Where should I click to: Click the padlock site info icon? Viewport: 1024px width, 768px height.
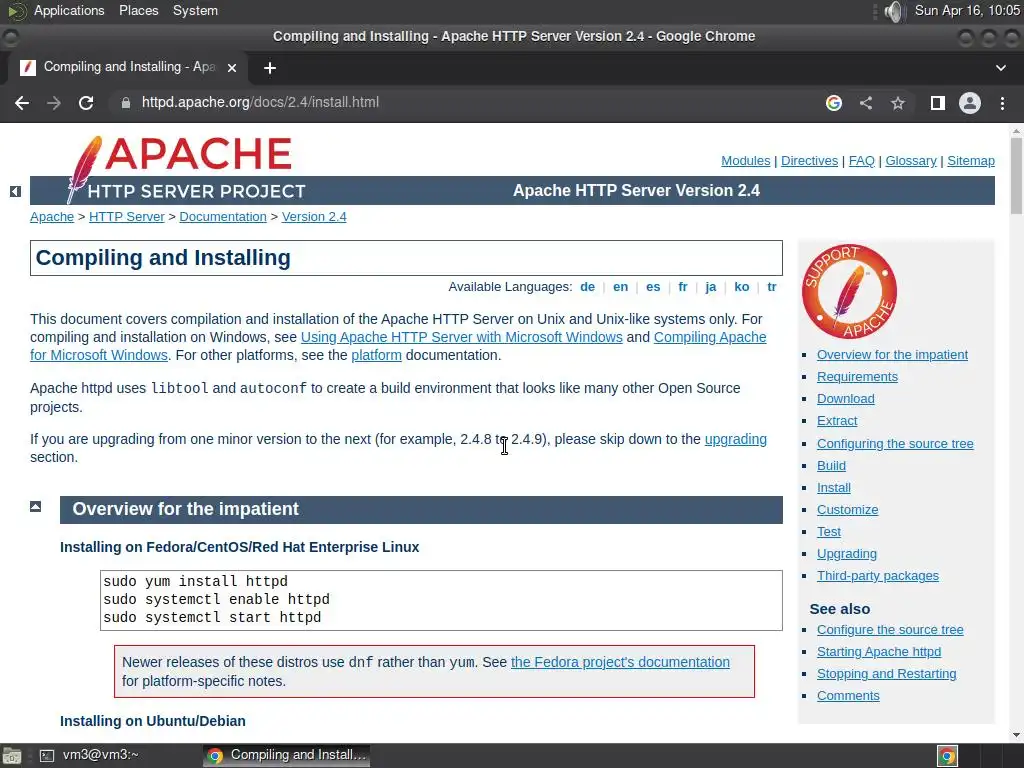click(126, 103)
